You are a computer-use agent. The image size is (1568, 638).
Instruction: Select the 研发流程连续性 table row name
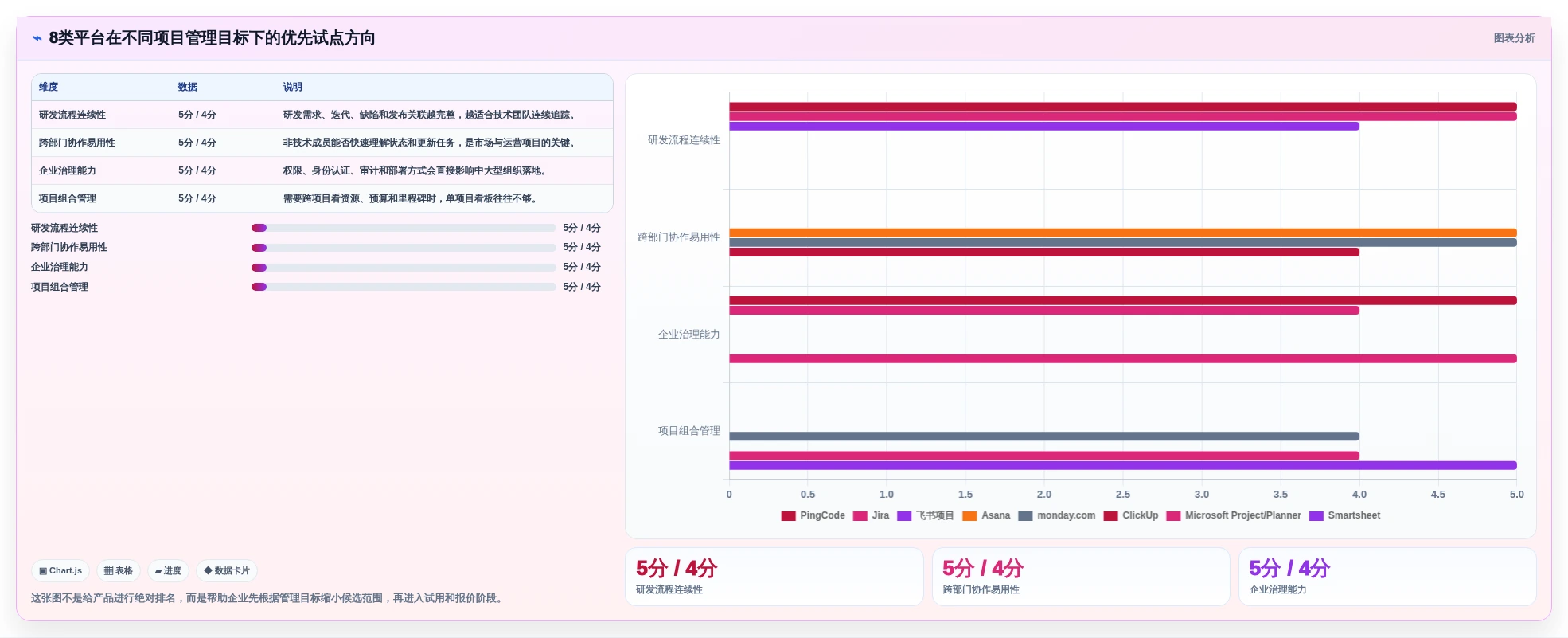[x=72, y=115]
